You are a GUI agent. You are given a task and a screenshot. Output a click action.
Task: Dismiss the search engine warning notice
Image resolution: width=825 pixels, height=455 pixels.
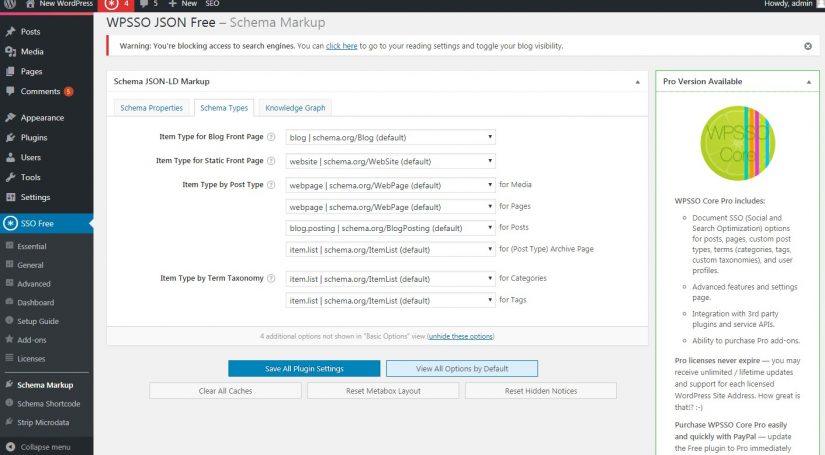coord(808,46)
